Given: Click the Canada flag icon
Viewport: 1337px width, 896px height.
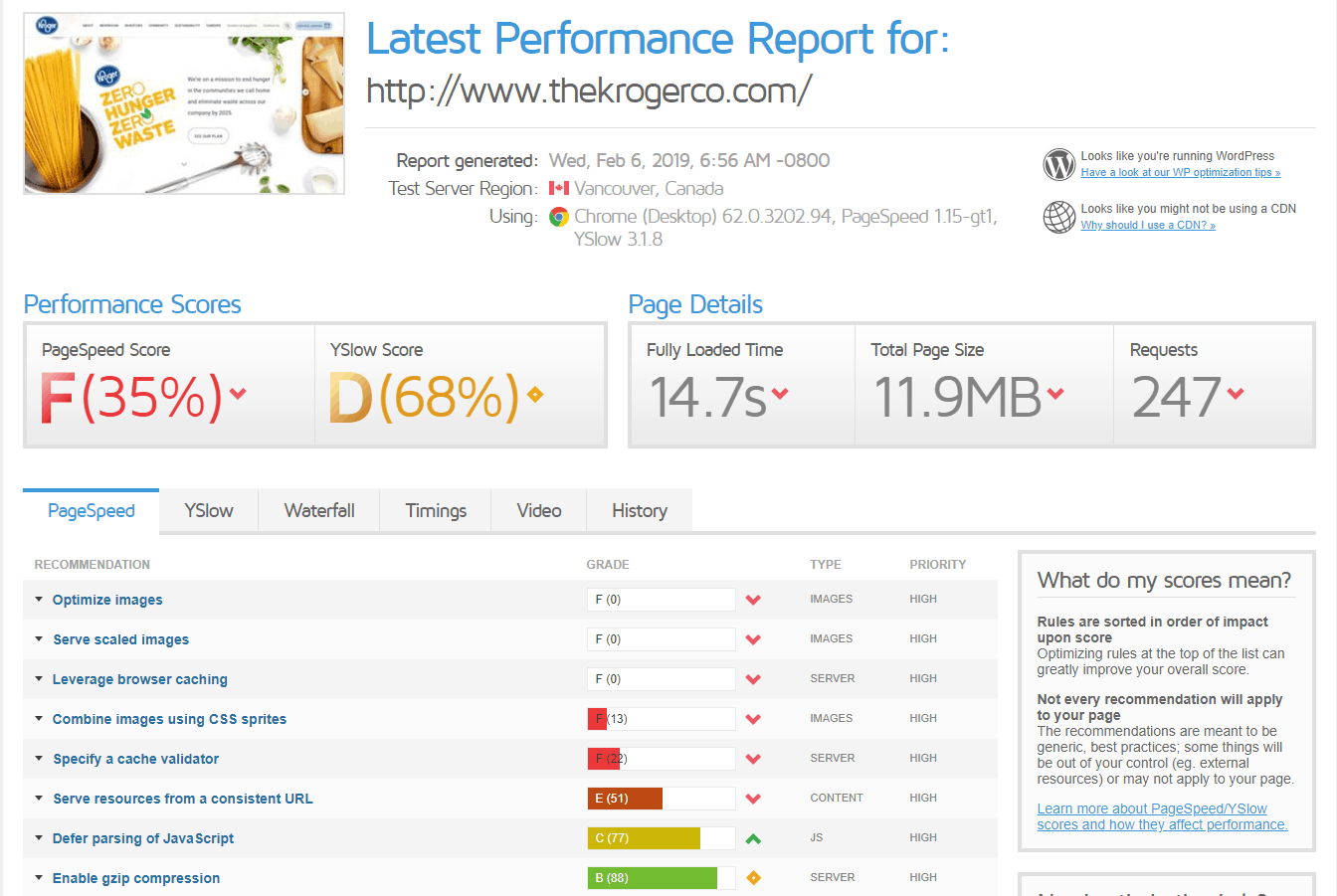Looking at the screenshot, I should pyautogui.click(x=559, y=188).
